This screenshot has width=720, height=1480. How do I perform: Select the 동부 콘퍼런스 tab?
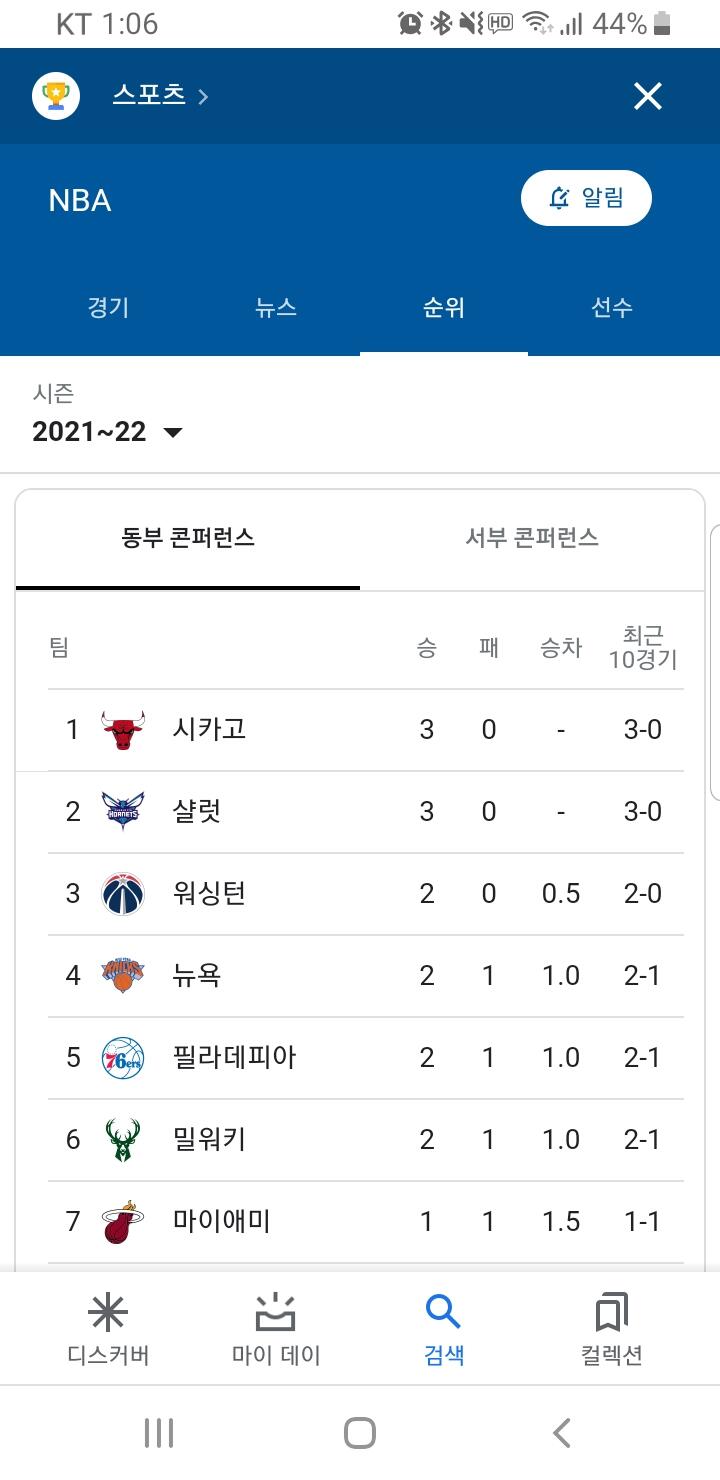point(188,538)
